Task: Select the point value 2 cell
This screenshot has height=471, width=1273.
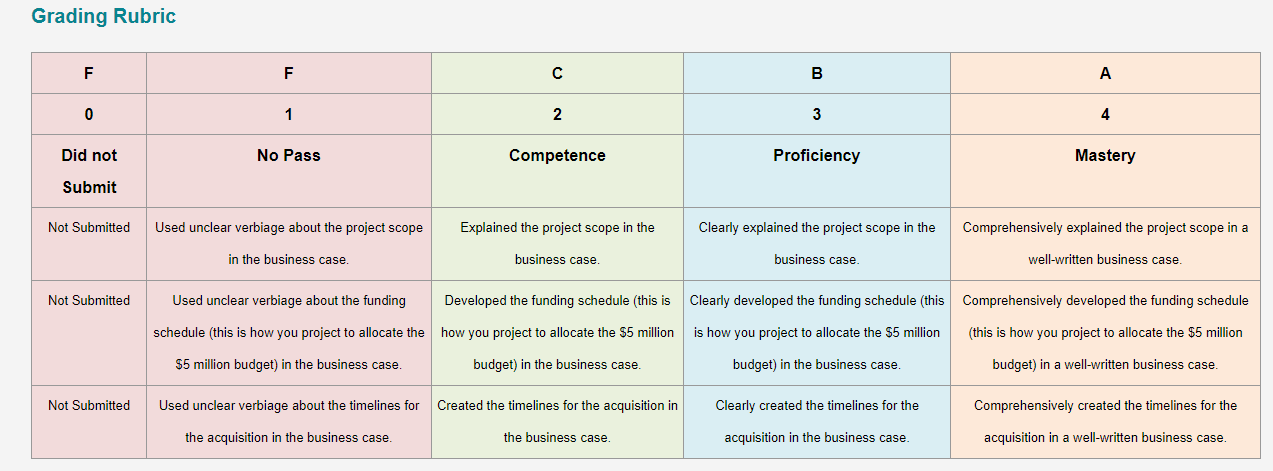Action: point(557,115)
